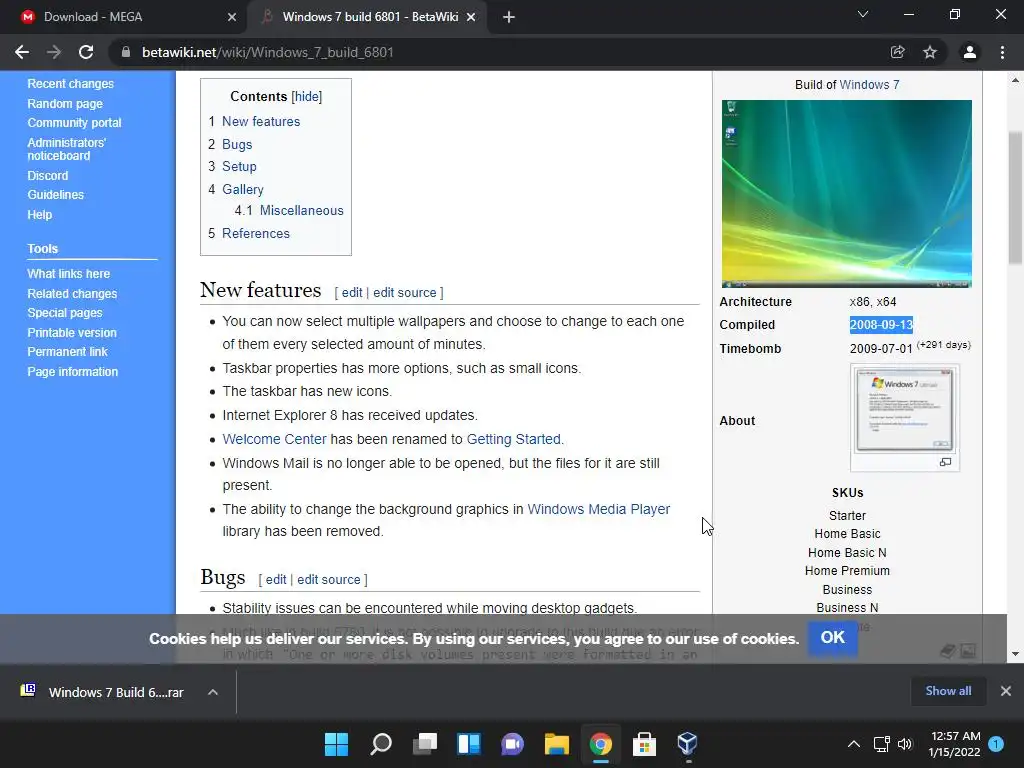Jump to Setup in contents

coord(239,167)
